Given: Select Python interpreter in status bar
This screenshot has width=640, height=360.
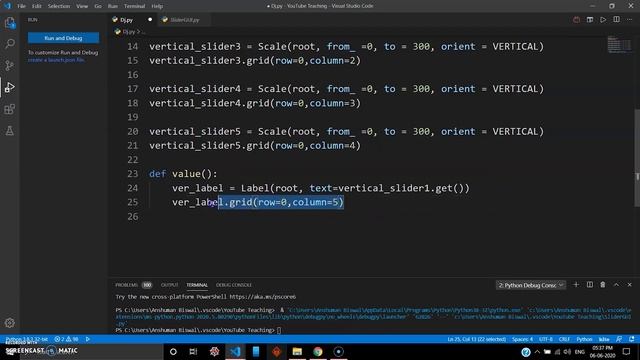Looking at the screenshot, I should [27, 339].
